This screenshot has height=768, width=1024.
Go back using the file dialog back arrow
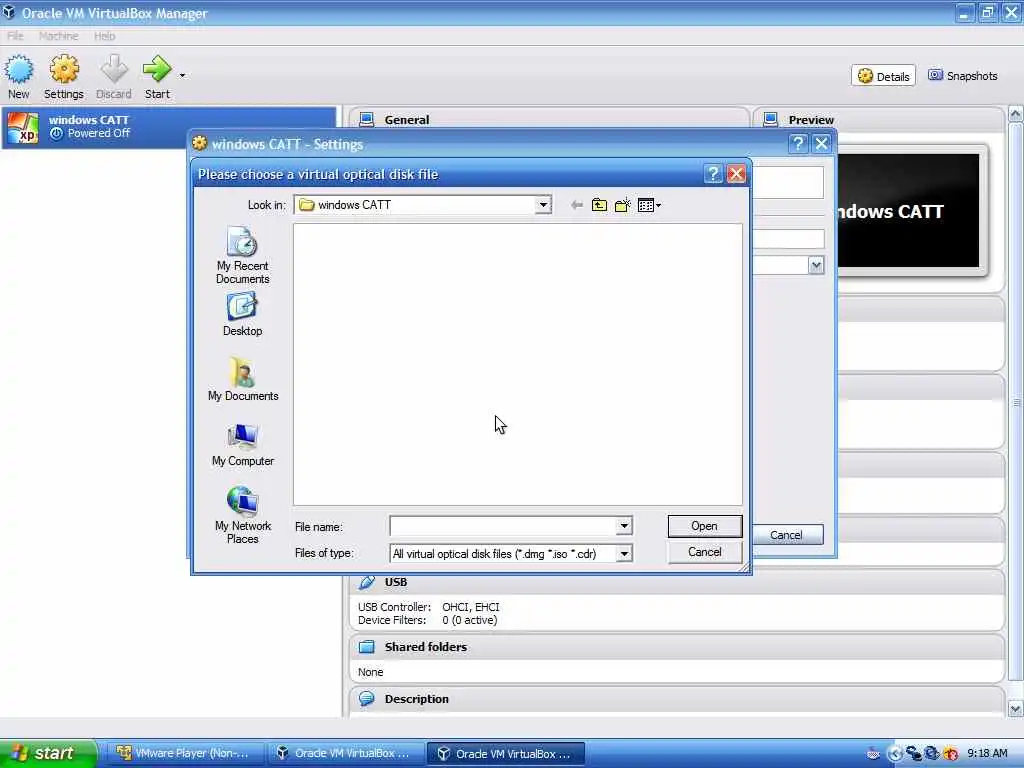[576, 205]
